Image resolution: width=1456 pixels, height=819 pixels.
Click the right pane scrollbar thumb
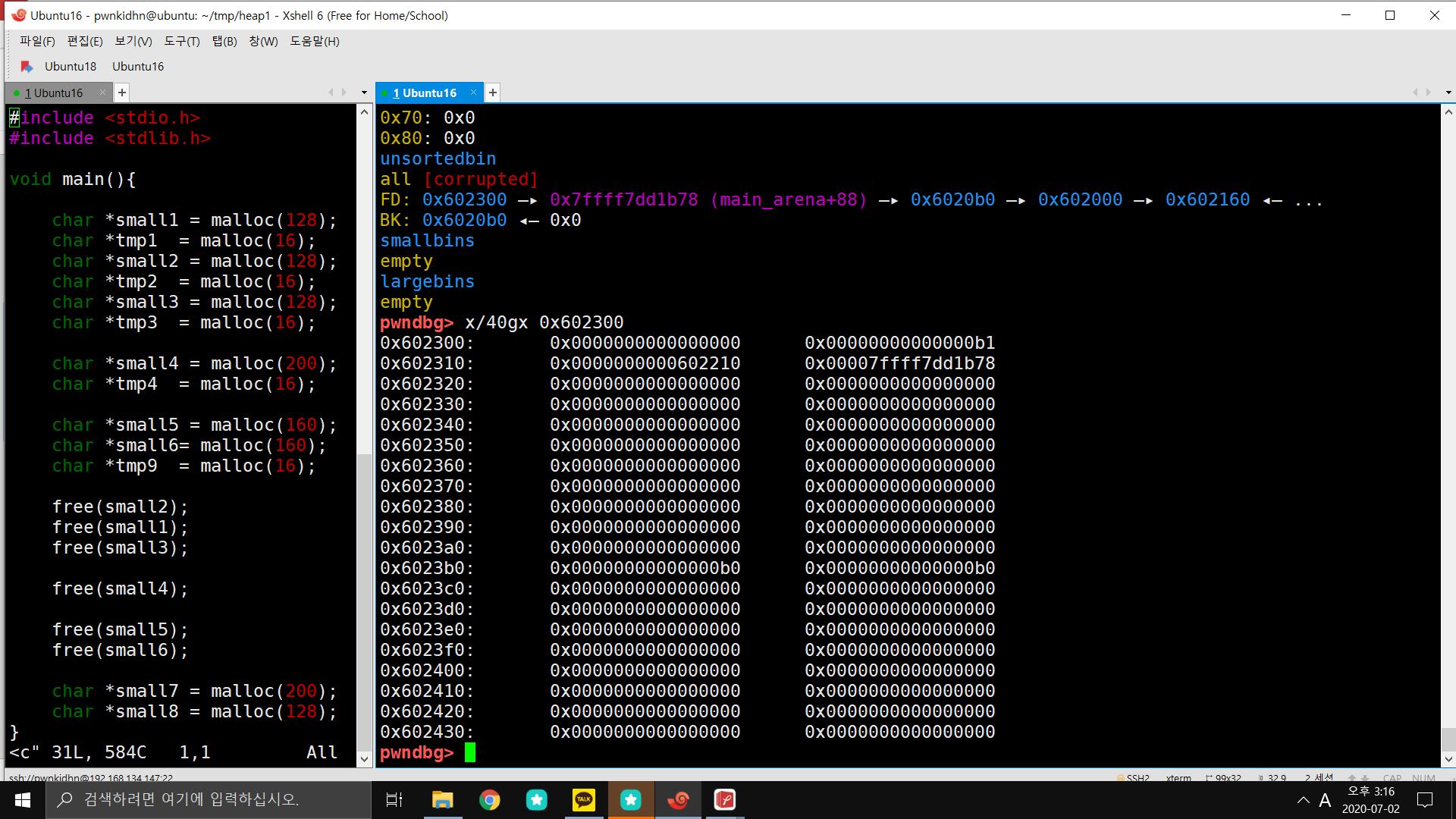pyautogui.click(x=1448, y=739)
